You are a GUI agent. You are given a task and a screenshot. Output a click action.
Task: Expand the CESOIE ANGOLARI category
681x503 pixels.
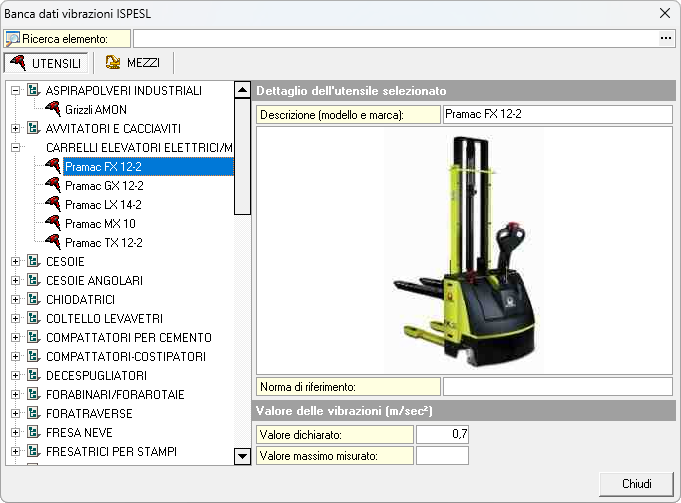pos(15,281)
